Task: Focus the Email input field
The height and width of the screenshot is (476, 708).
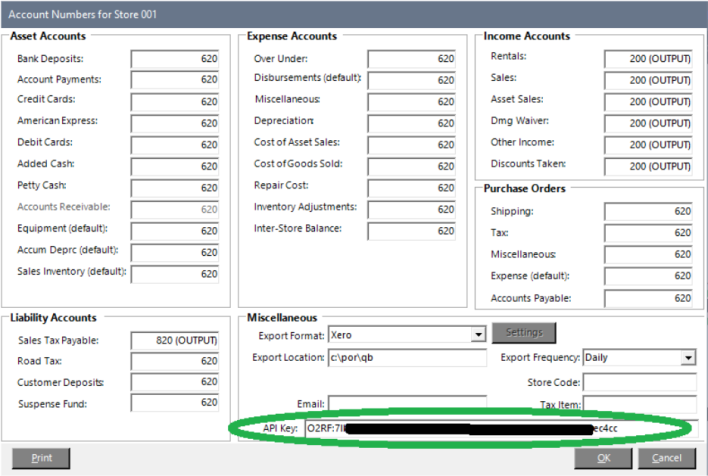Action: pyautogui.click(x=407, y=403)
